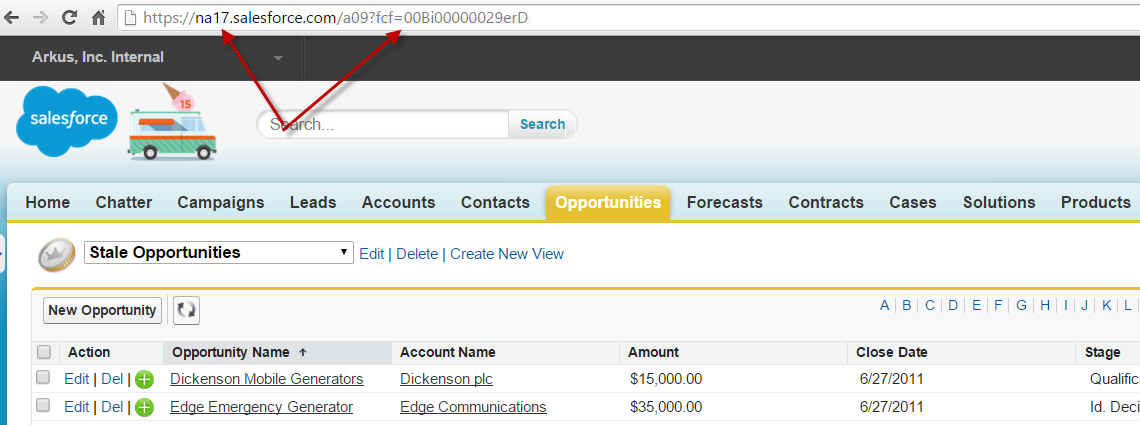This screenshot has height=425, width=1140.
Task: Filter list by letter G
Action: pos(1021,305)
